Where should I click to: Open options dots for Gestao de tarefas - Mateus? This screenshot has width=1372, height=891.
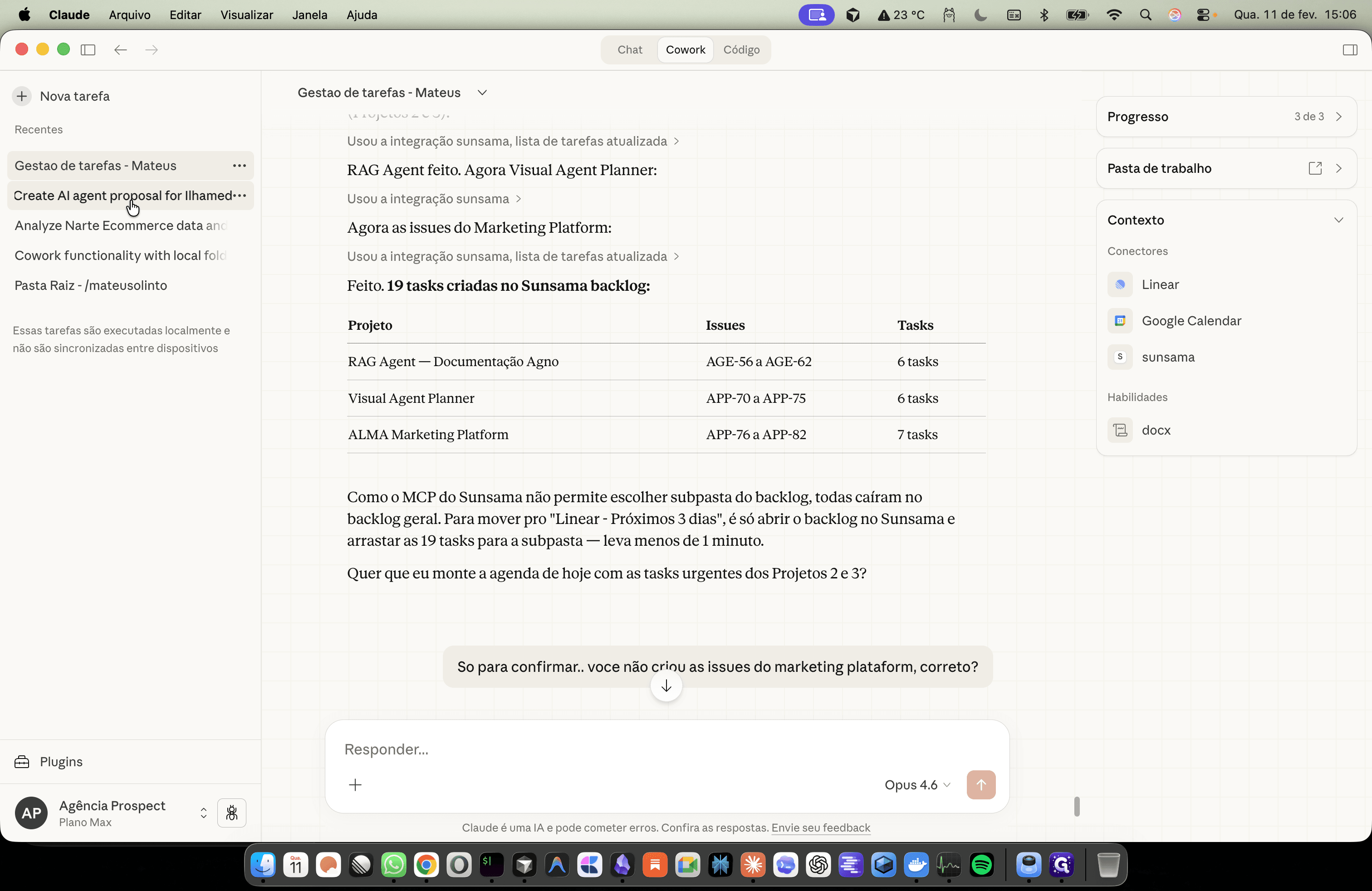[239, 166]
